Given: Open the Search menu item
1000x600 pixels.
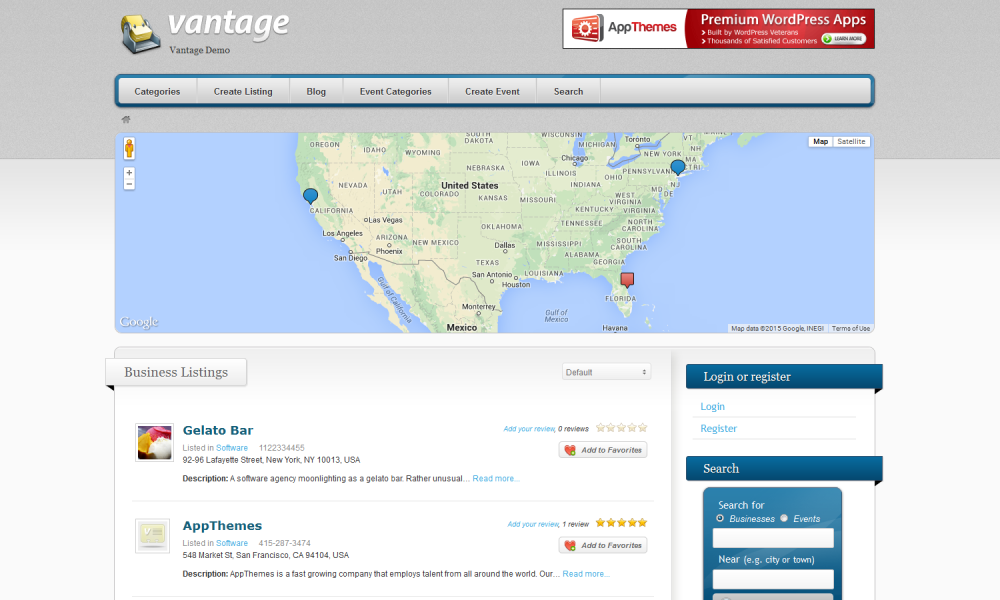Looking at the screenshot, I should pyautogui.click(x=568, y=91).
